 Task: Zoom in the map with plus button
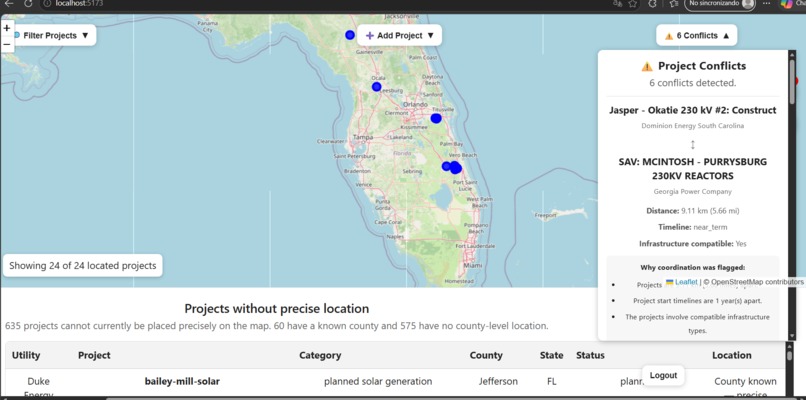(7, 28)
